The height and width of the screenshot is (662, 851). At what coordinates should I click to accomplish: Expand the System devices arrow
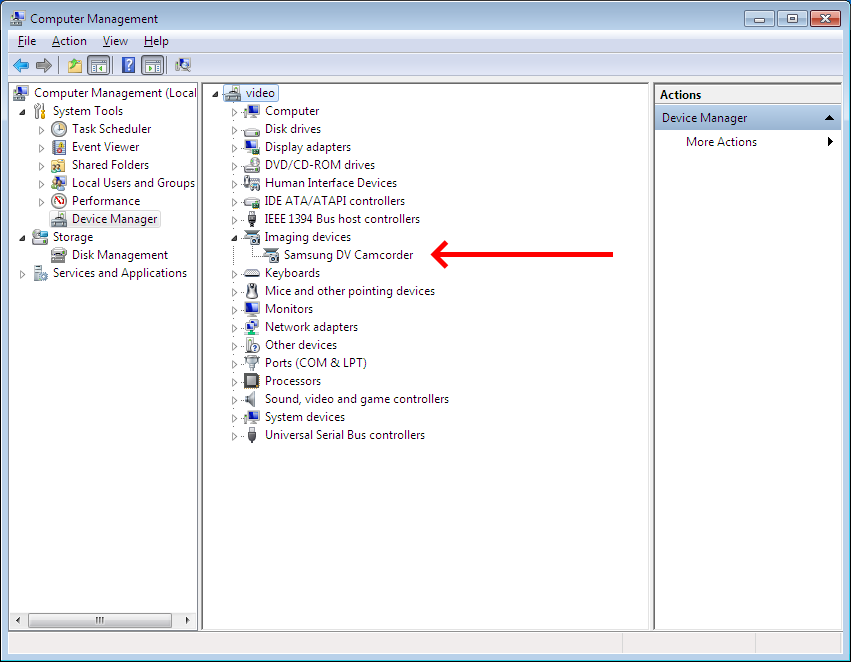coord(234,418)
